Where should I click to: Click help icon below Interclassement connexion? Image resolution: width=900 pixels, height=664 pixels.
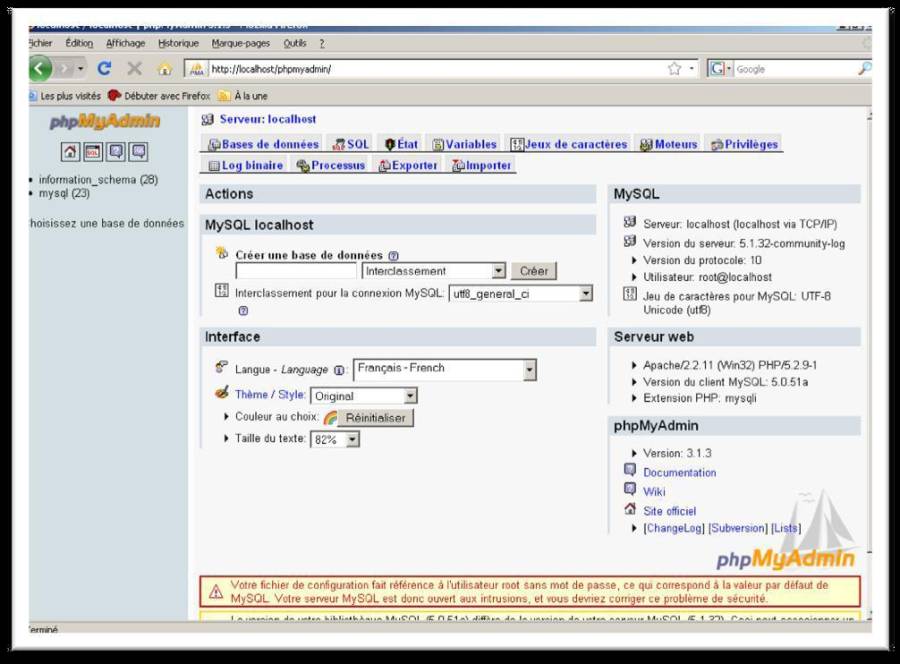tap(243, 310)
